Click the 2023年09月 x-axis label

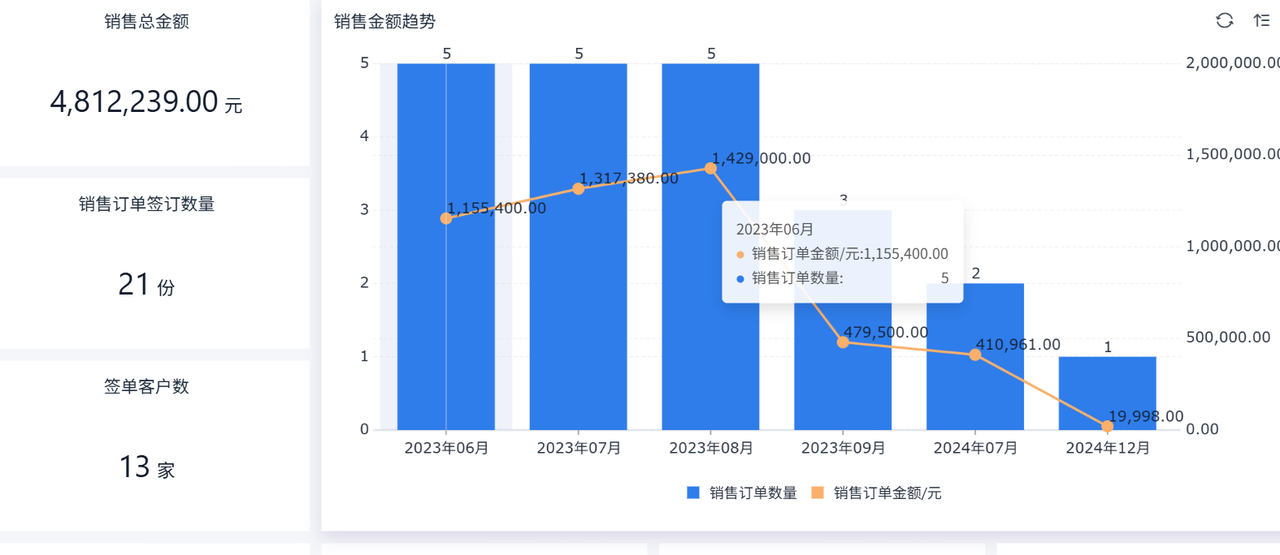coord(843,448)
